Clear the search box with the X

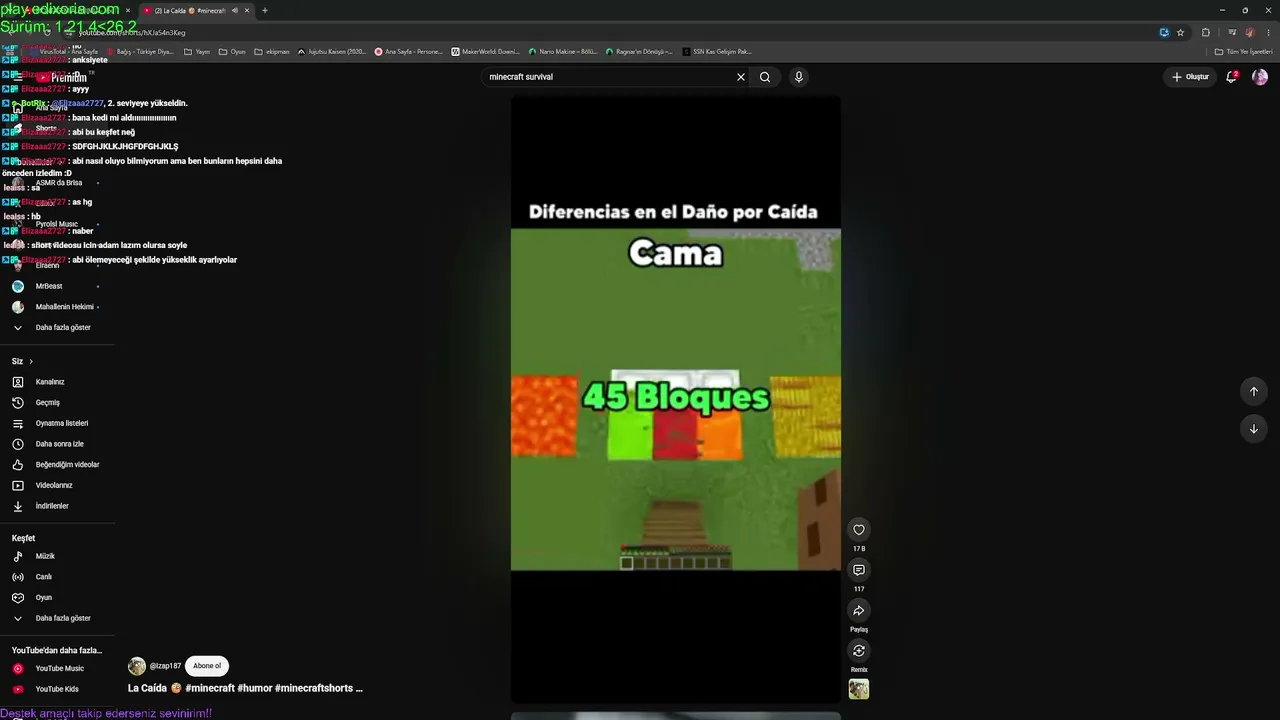(741, 77)
